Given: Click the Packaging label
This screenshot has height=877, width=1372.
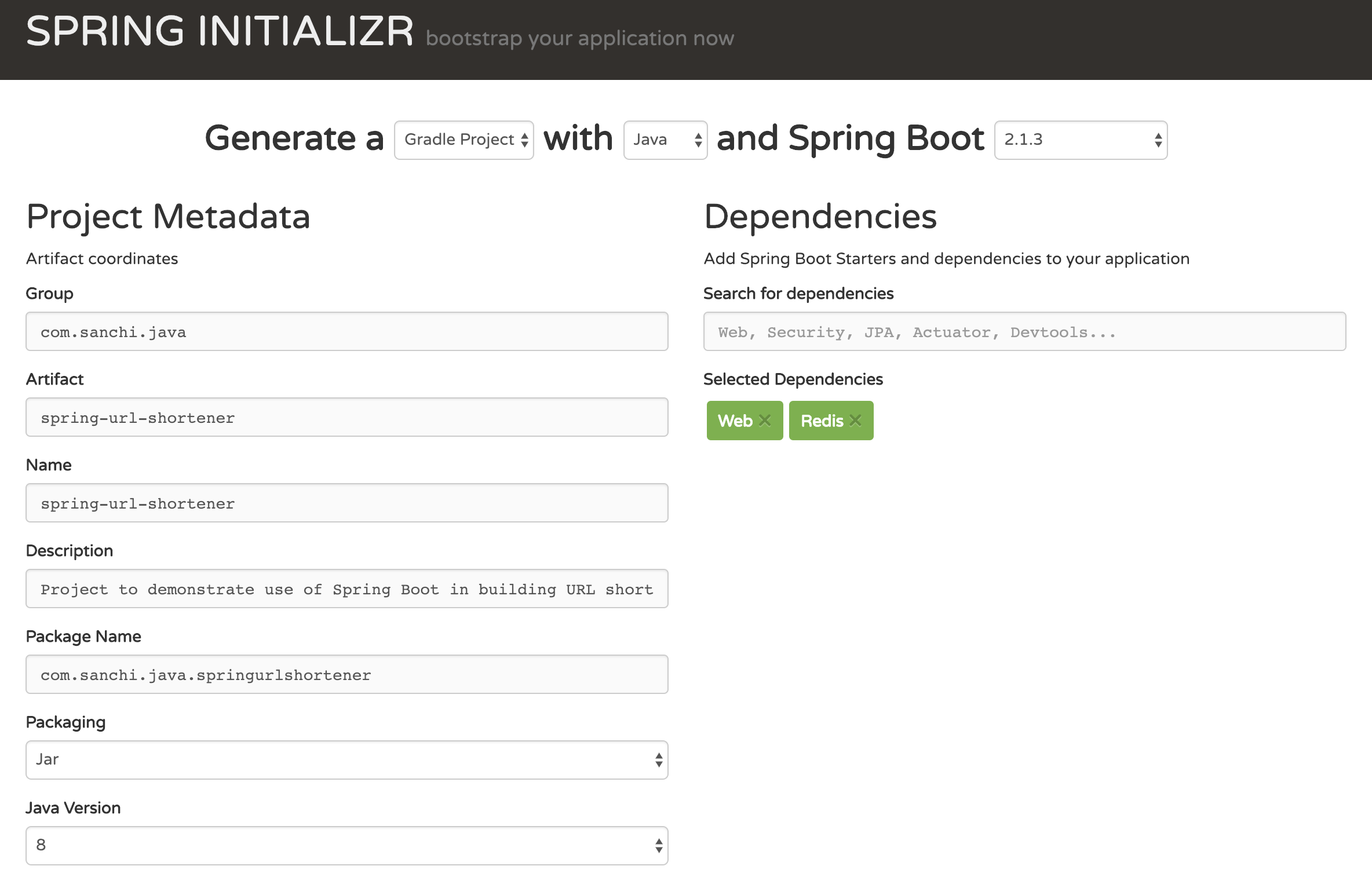Looking at the screenshot, I should pyautogui.click(x=65, y=722).
